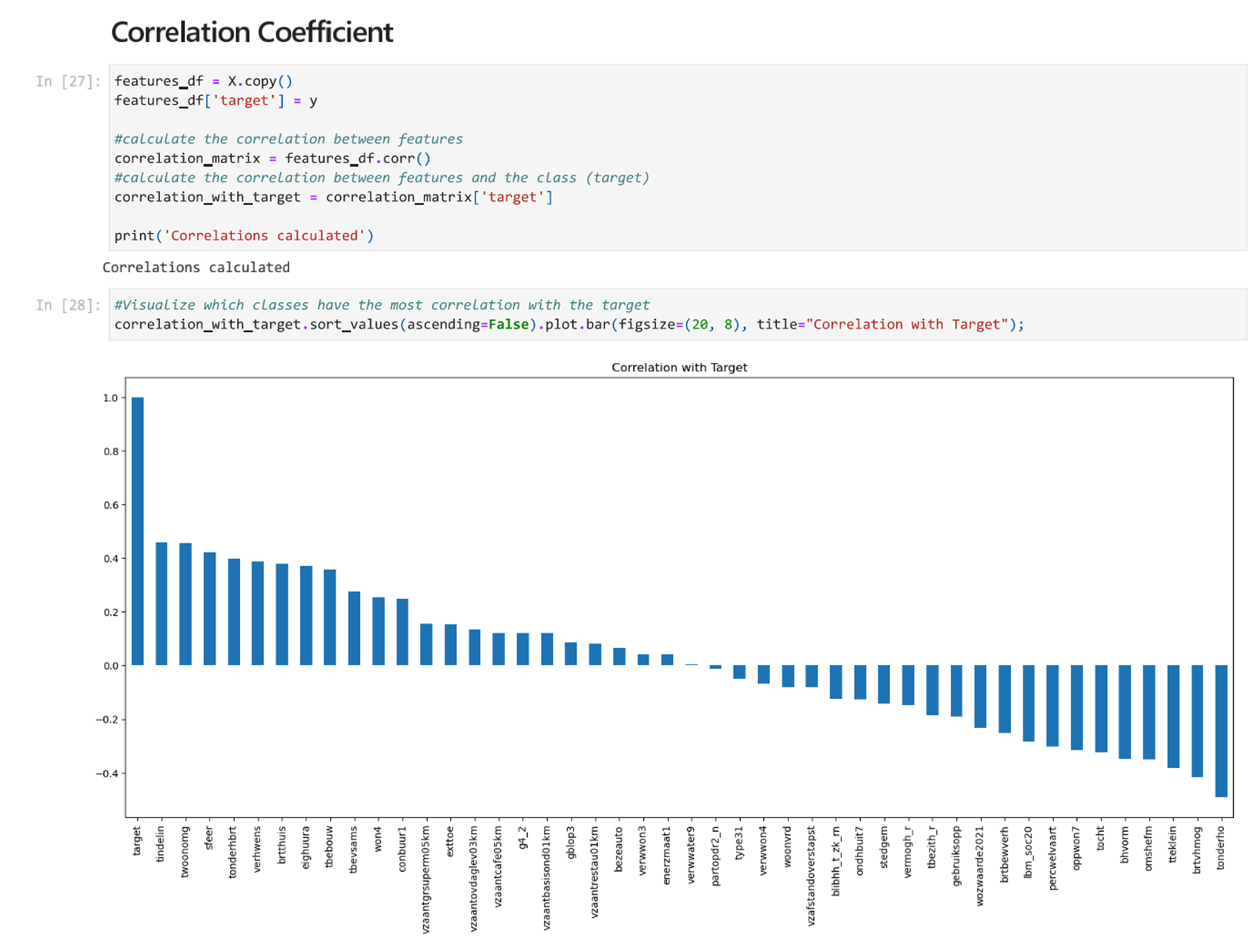Select the In [27] cell prompt
Screen dimensions: 1254x952
(68, 82)
